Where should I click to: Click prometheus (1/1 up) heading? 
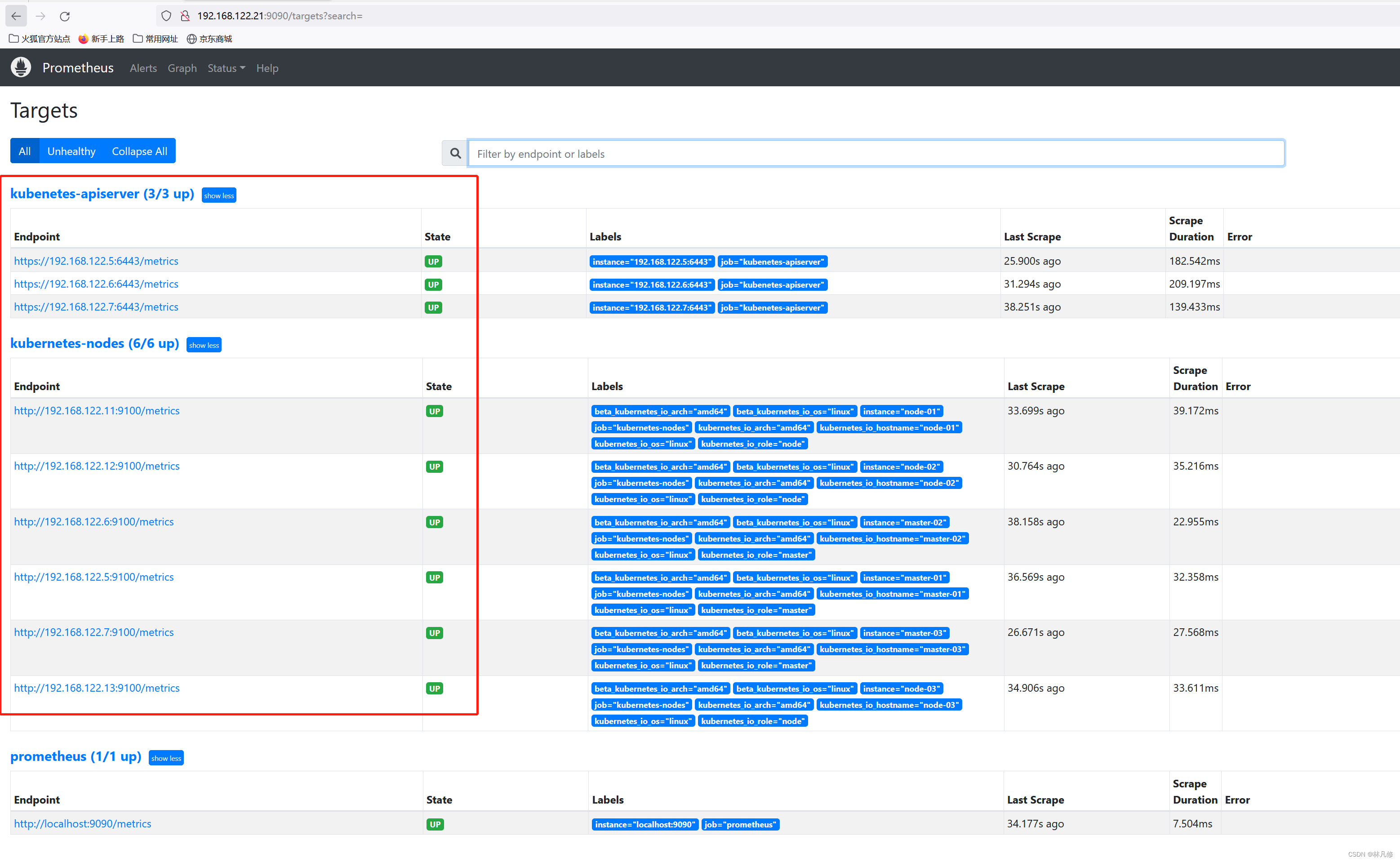coord(76,756)
